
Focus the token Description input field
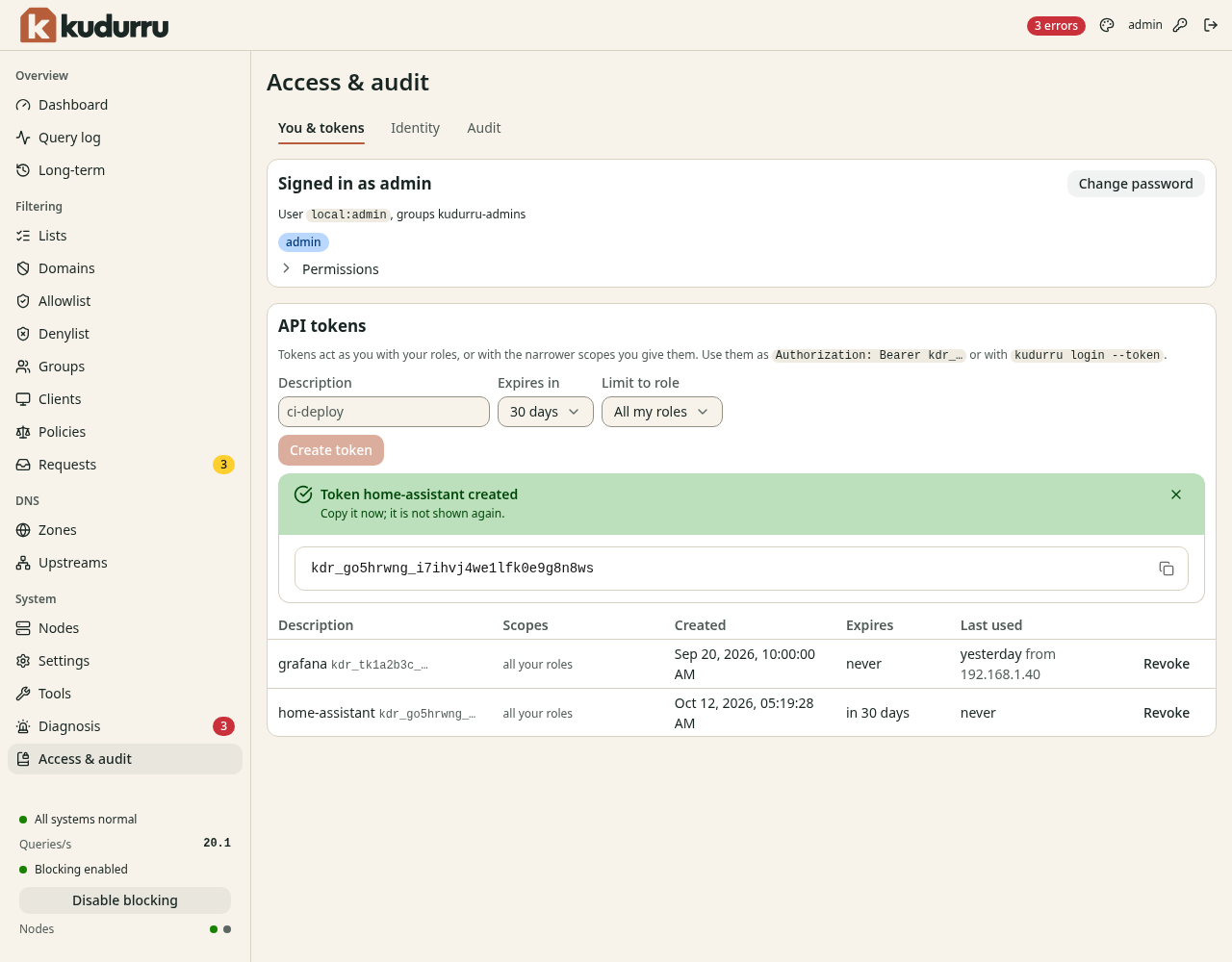tap(384, 412)
